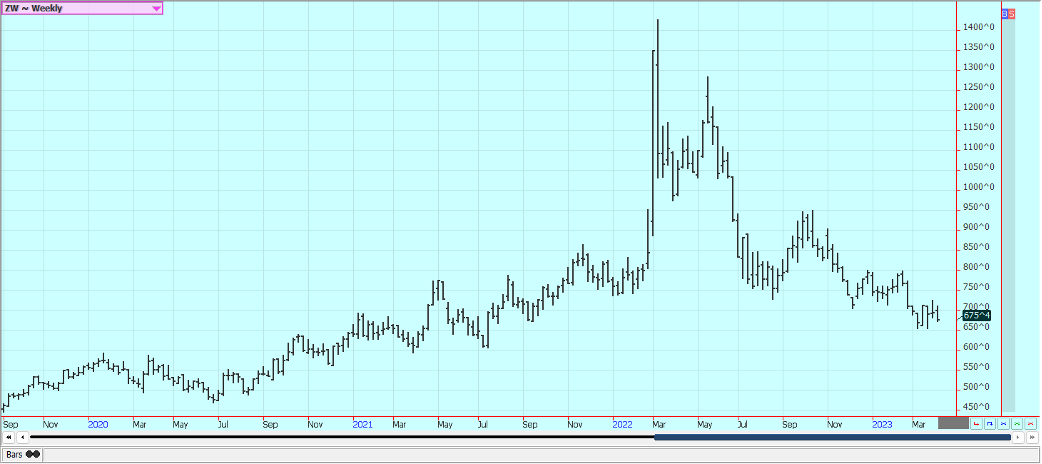The image size is (1042, 464).
Task: Click the red crossed-lines icon
Action: [1031, 423]
